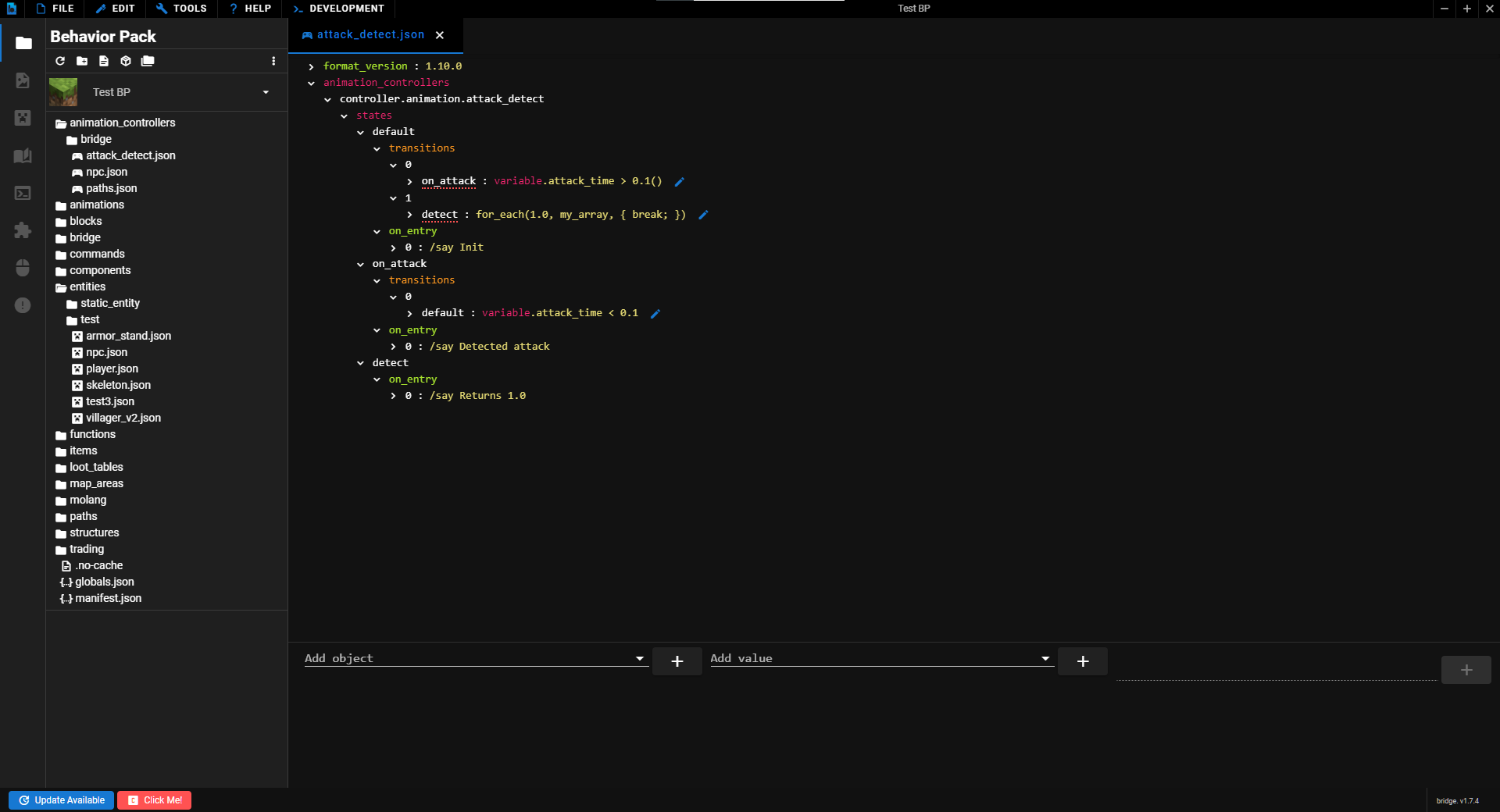1500x812 pixels.
Task: Open the notifications exclamation icon in sidebar
Action: (x=23, y=305)
